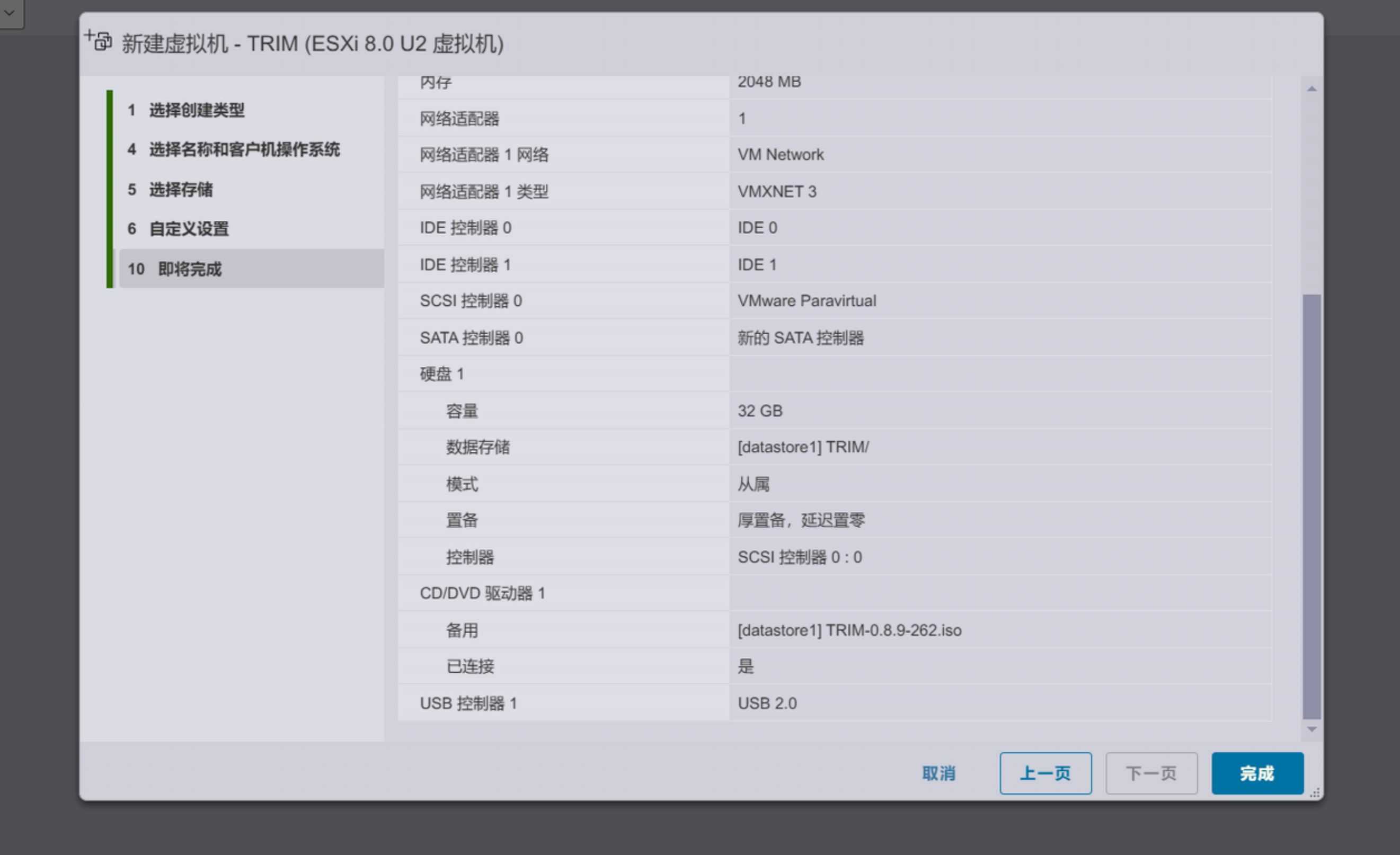
Task: Click the 网络适配器 1 网络 label
Action: click(484, 155)
